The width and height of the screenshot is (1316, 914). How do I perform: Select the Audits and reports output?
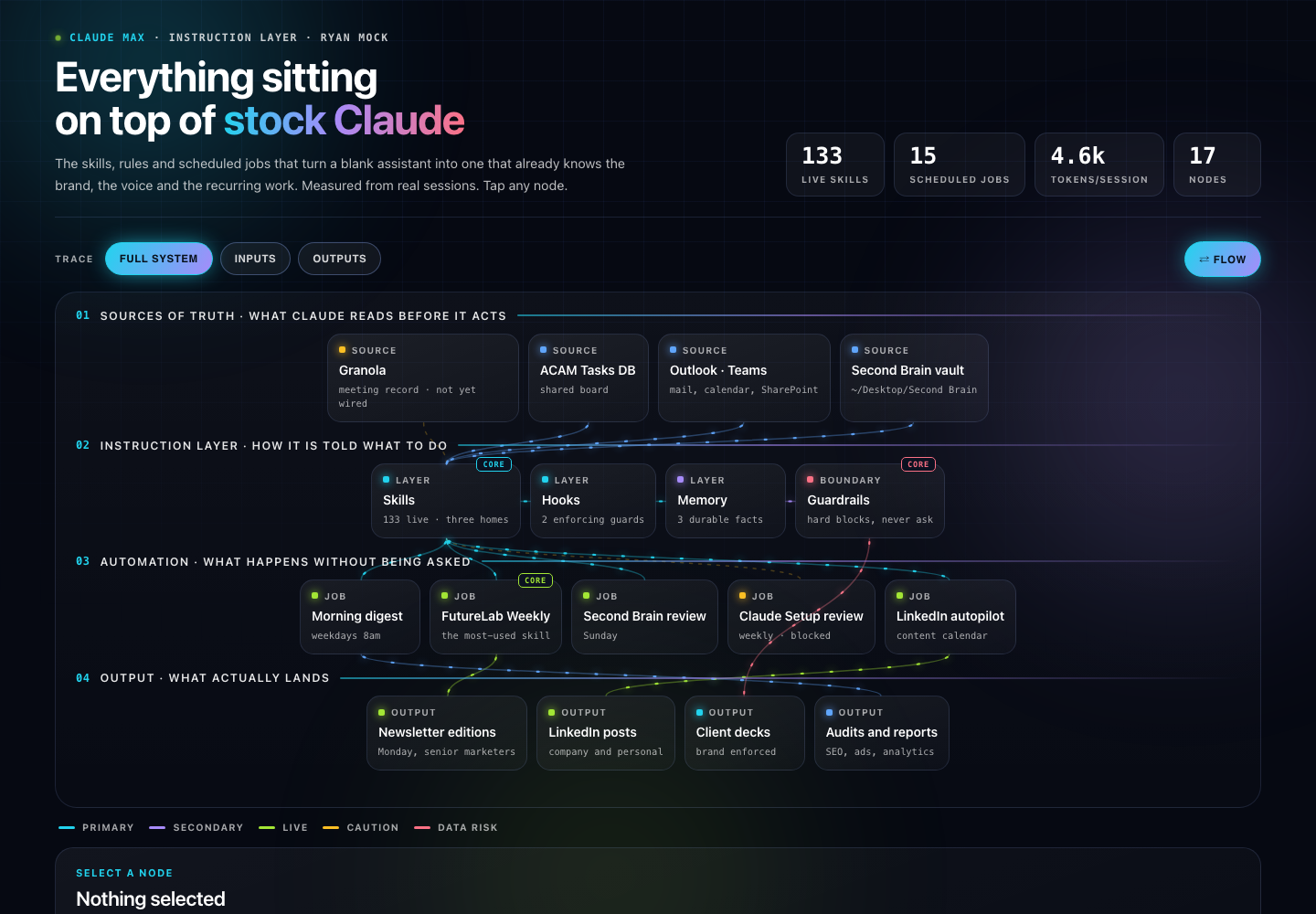(882, 733)
